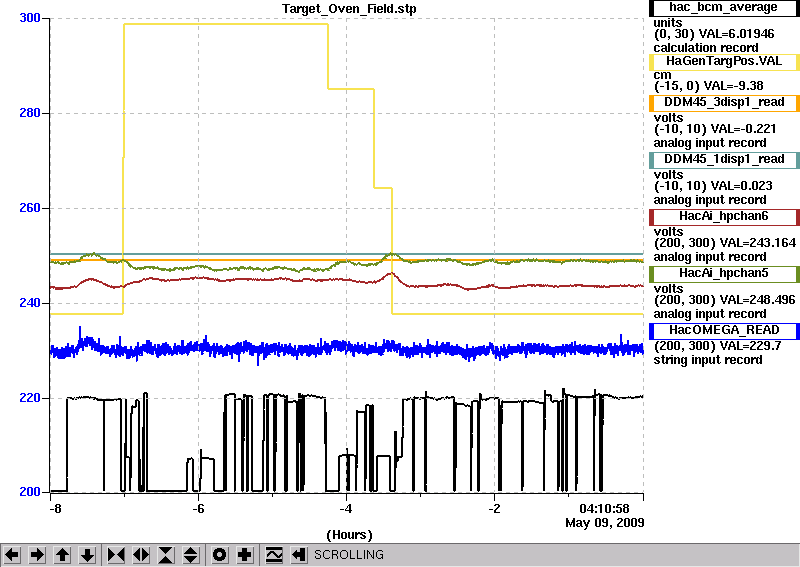Click the 260 label on the Y axis
800x567 pixels.
30,208
